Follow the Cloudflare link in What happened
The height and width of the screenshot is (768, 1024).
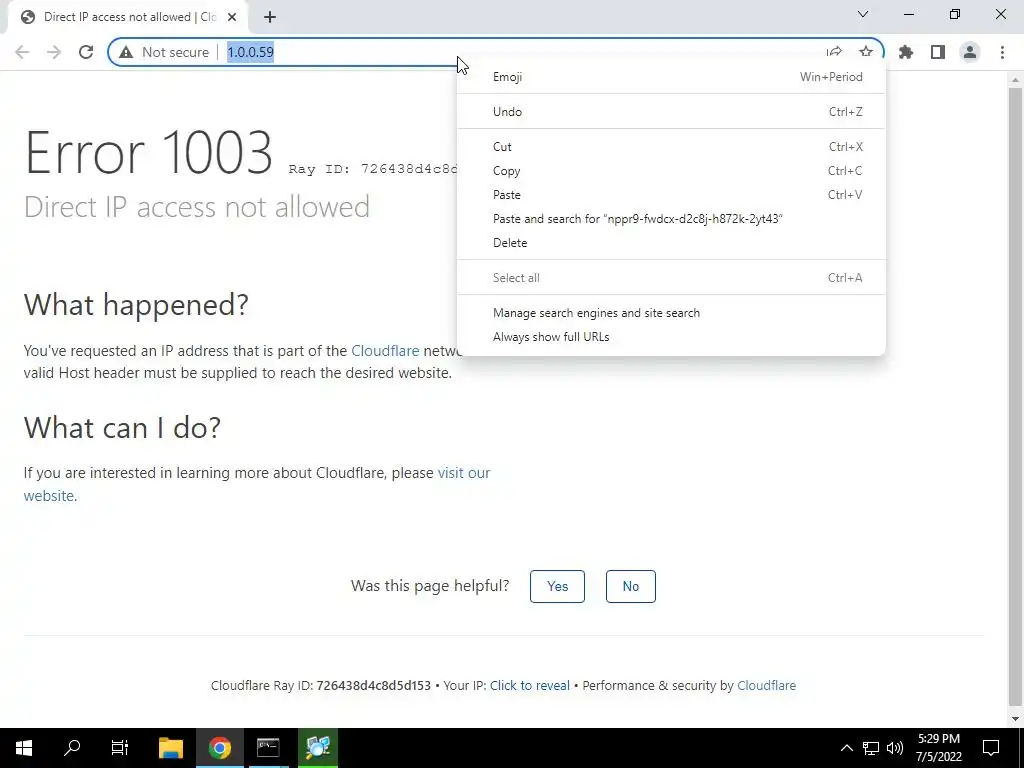(385, 351)
